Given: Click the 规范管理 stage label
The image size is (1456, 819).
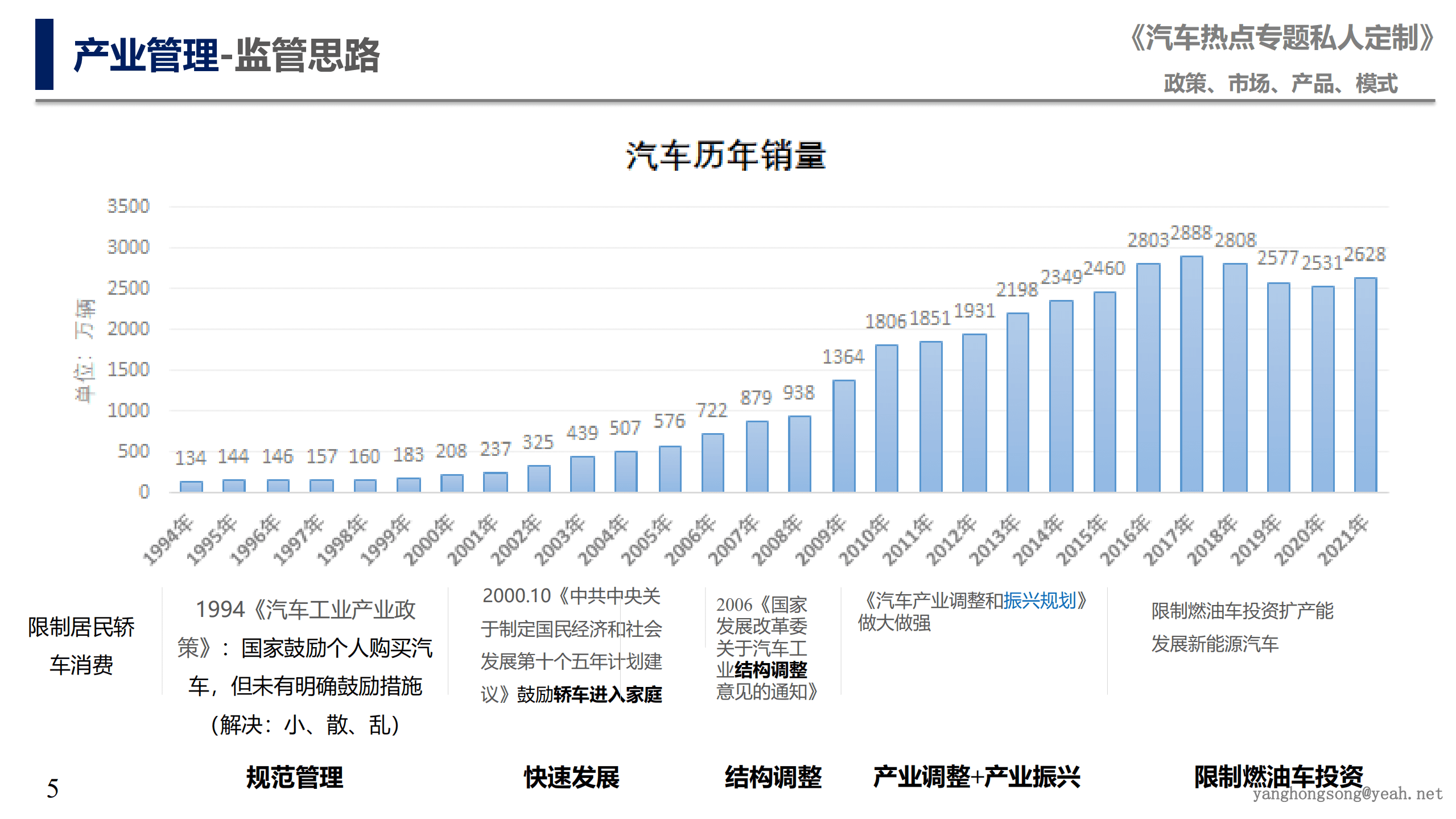Looking at the screenshot, I should tap(294, 775).
